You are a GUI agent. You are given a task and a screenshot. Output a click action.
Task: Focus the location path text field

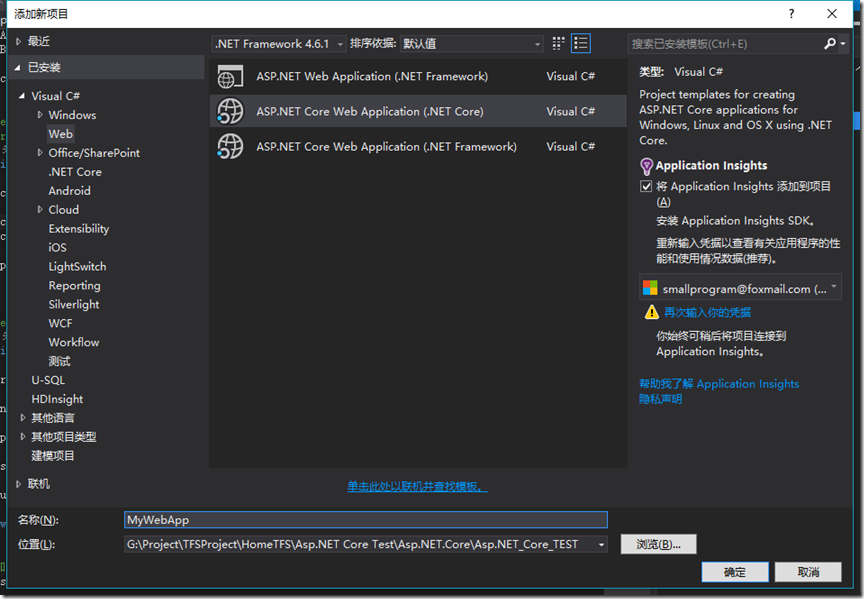[x=360, y=544]
